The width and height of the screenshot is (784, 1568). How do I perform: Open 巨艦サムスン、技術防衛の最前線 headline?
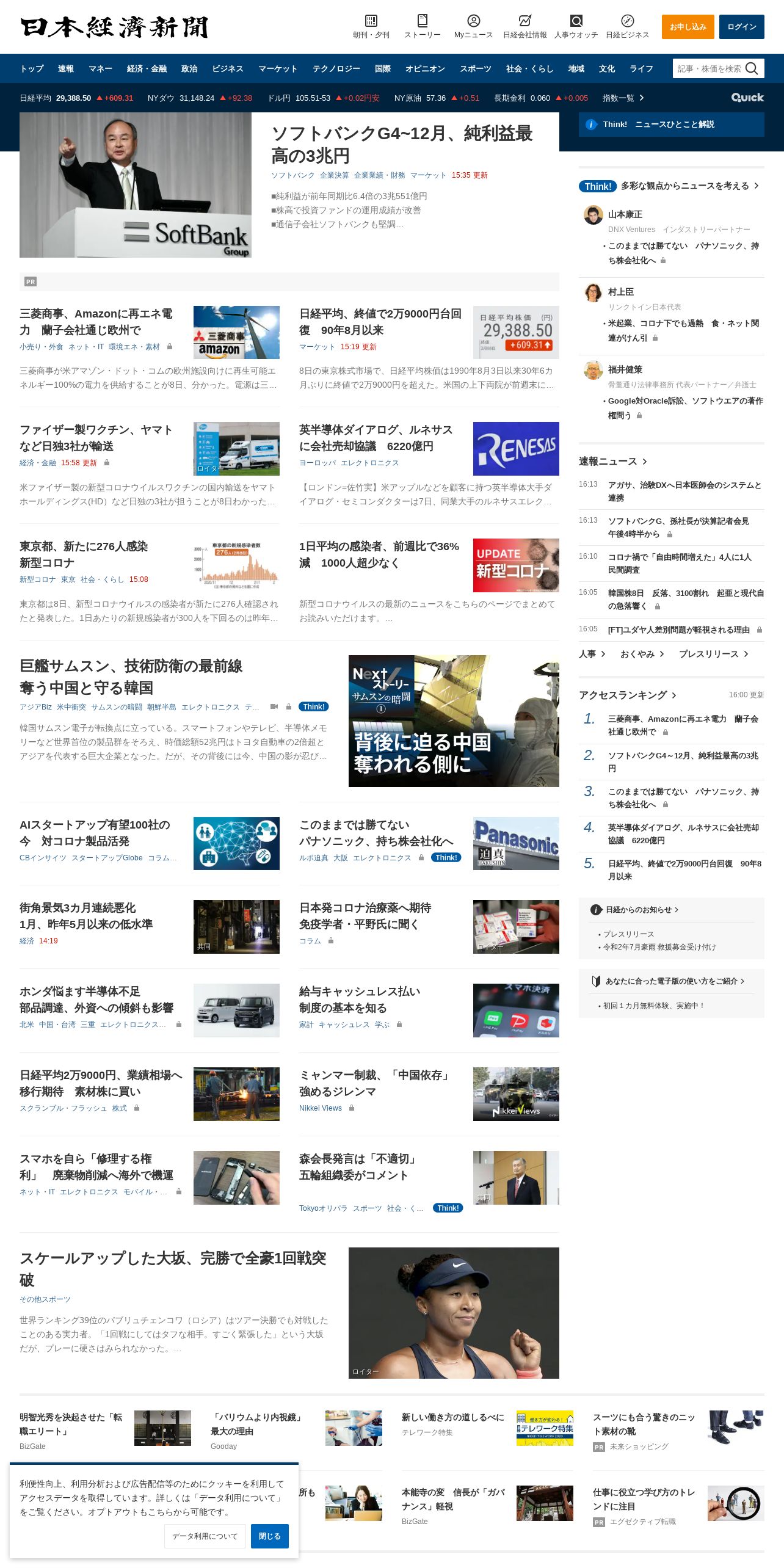point(131,677)
